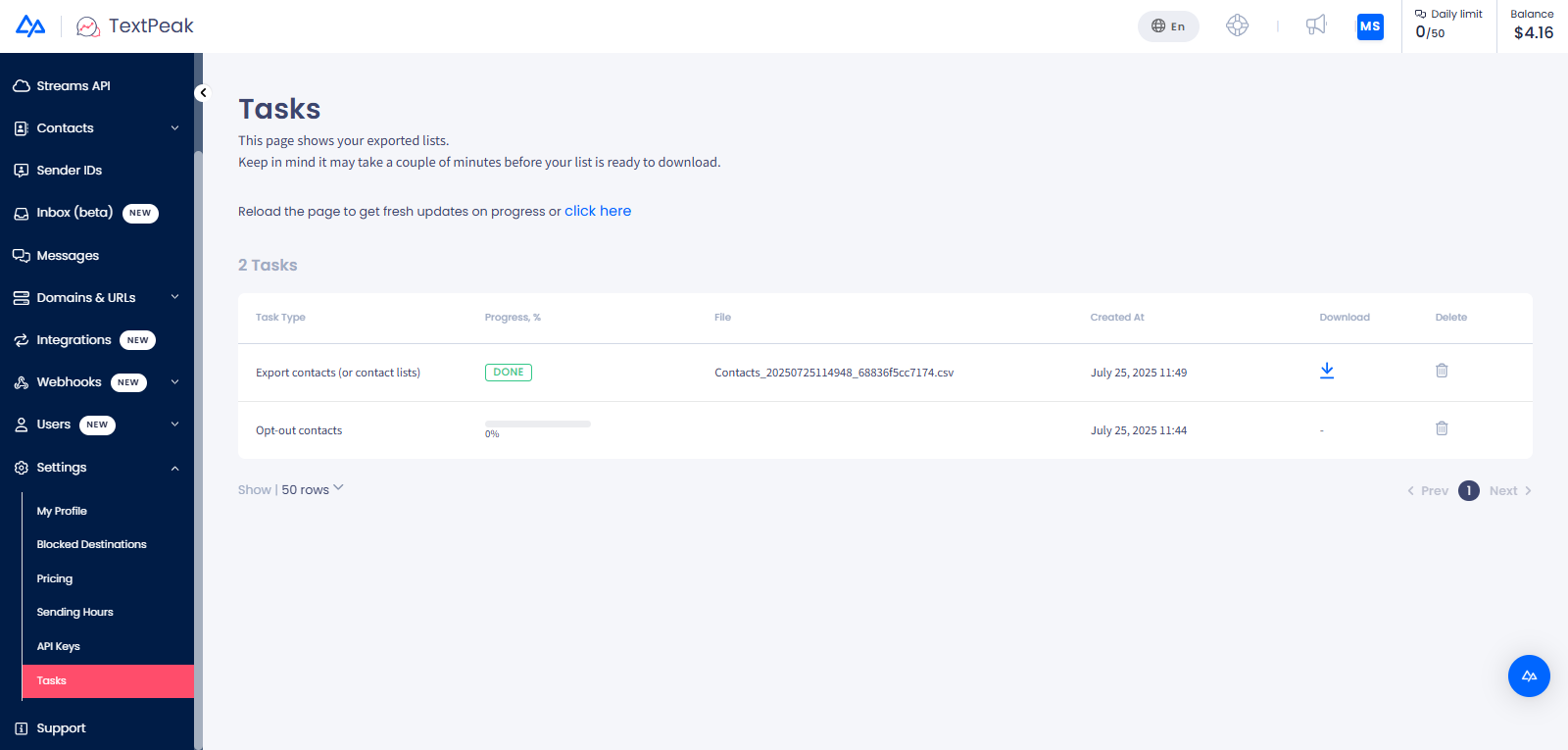The image size is (1568, 750).
Task: Expand the Webhooks submenu chevron
Action: tap(174, 382)
